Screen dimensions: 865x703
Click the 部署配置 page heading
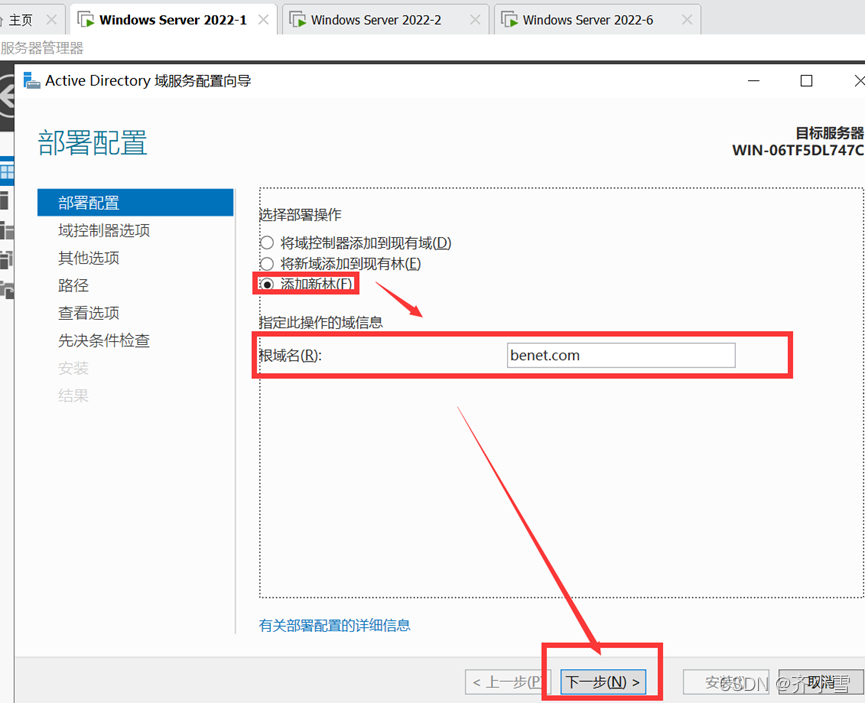coord(93,142)
